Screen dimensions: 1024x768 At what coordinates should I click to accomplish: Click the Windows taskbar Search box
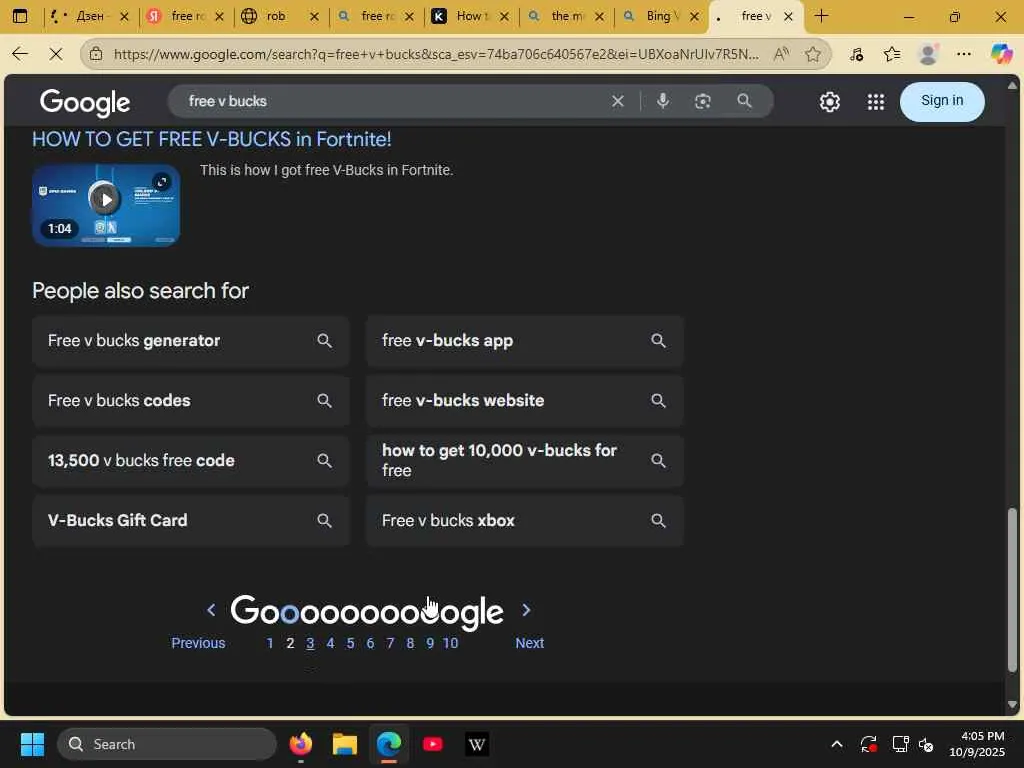click(x=167, y=744)
